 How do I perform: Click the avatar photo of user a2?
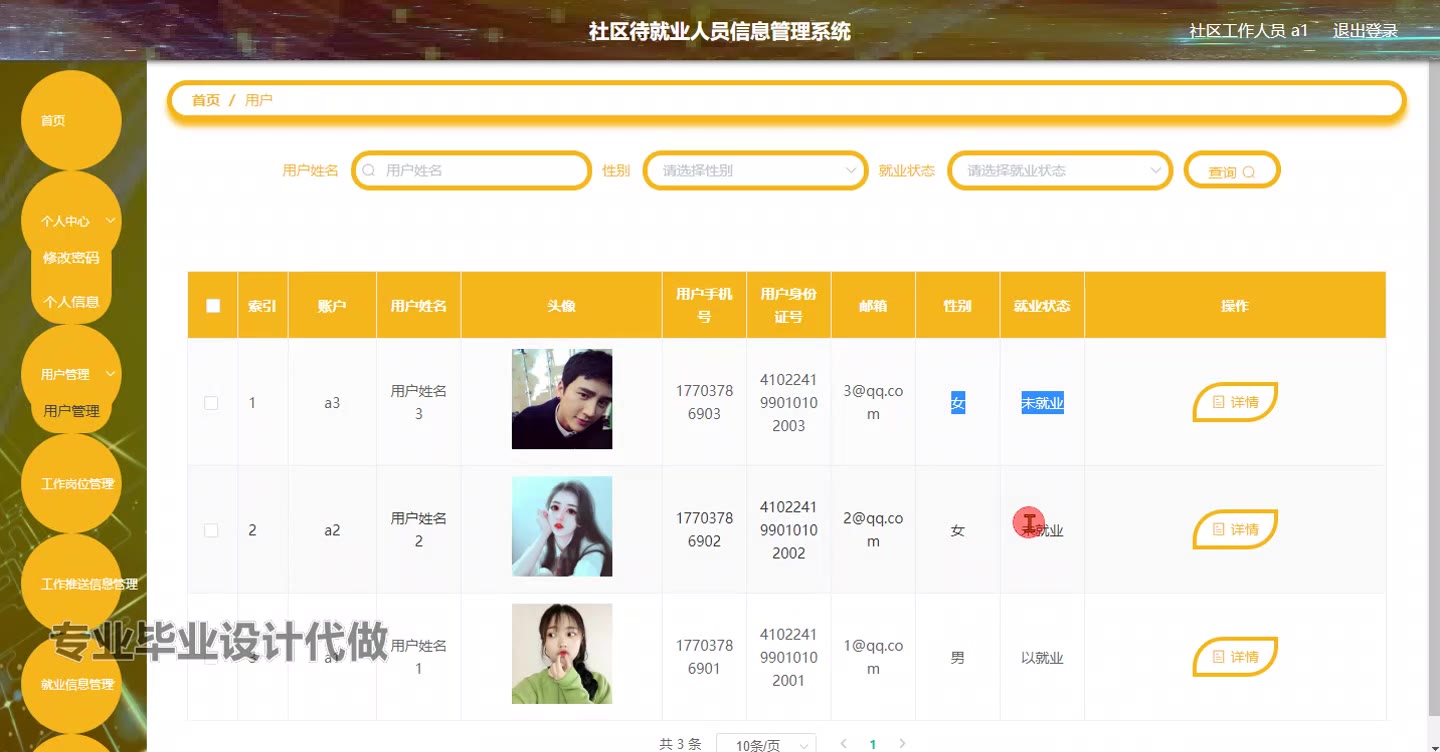tap(562, 526)
